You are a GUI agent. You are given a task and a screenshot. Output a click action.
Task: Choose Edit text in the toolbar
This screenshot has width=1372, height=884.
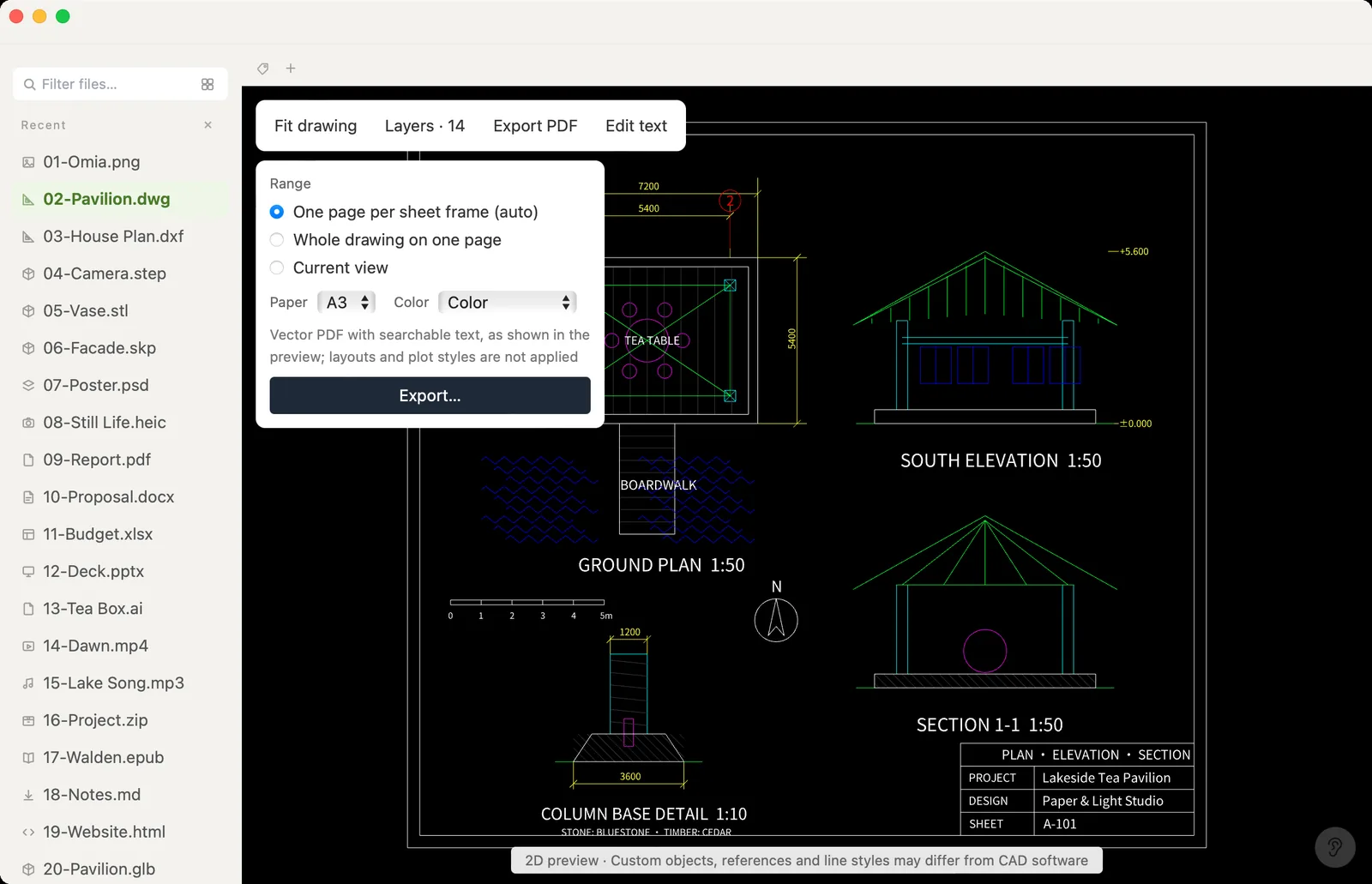(x=636, y=126)
